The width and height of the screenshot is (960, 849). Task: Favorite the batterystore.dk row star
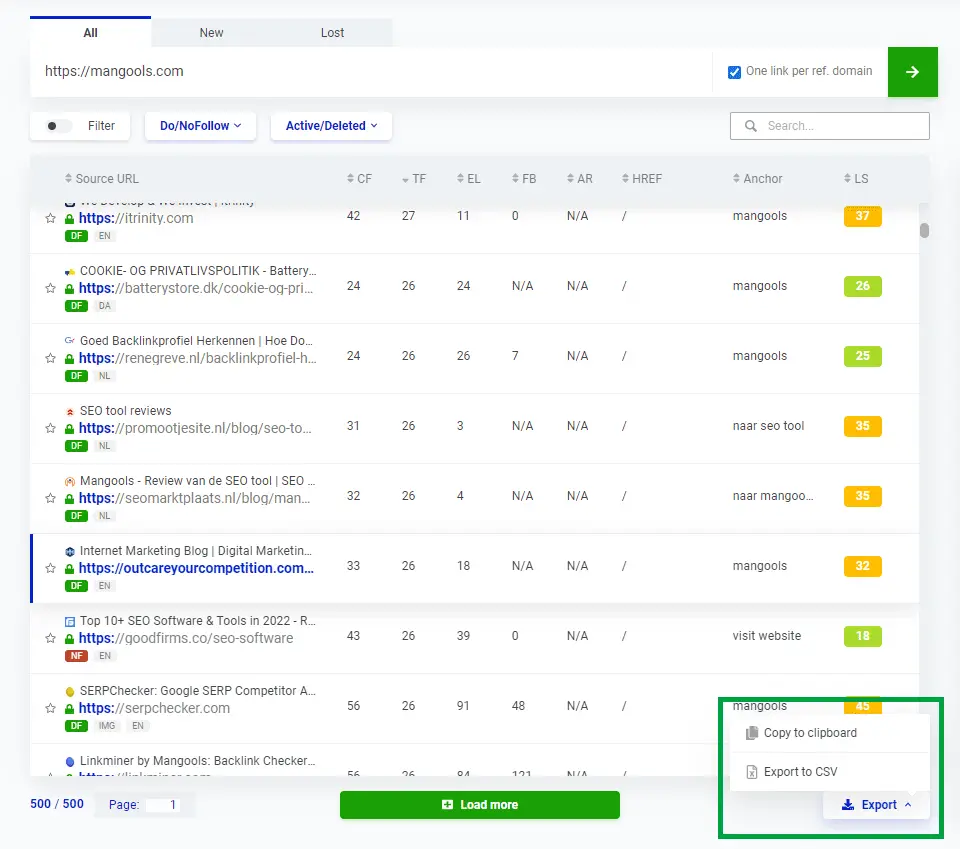point(50,288)
